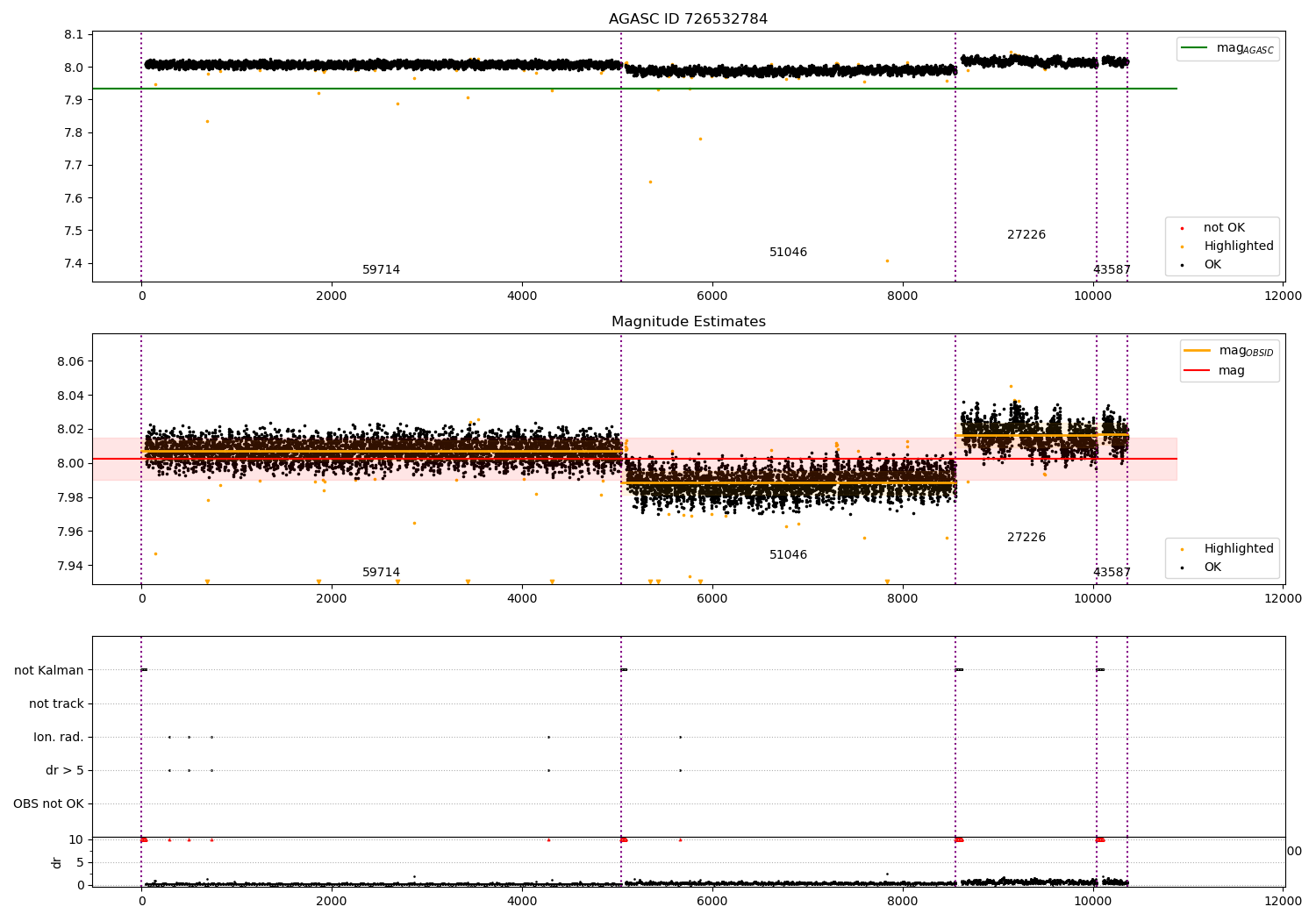Click outlier point near 7.4 in top plot
Screen dimensions: 1316x921
click(887, 261)
